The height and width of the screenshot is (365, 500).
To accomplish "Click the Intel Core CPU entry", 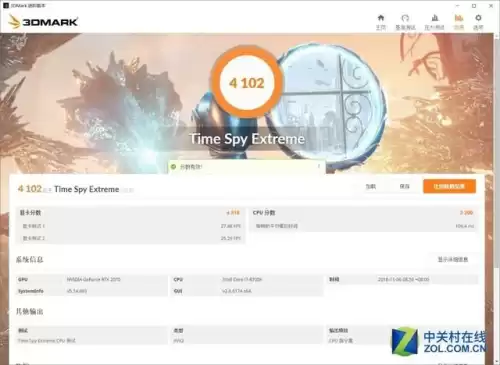I will [x=242, y=279].
